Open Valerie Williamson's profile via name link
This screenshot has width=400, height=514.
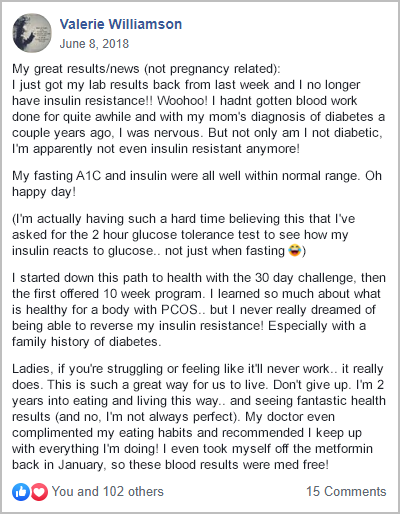pos(121,24)
